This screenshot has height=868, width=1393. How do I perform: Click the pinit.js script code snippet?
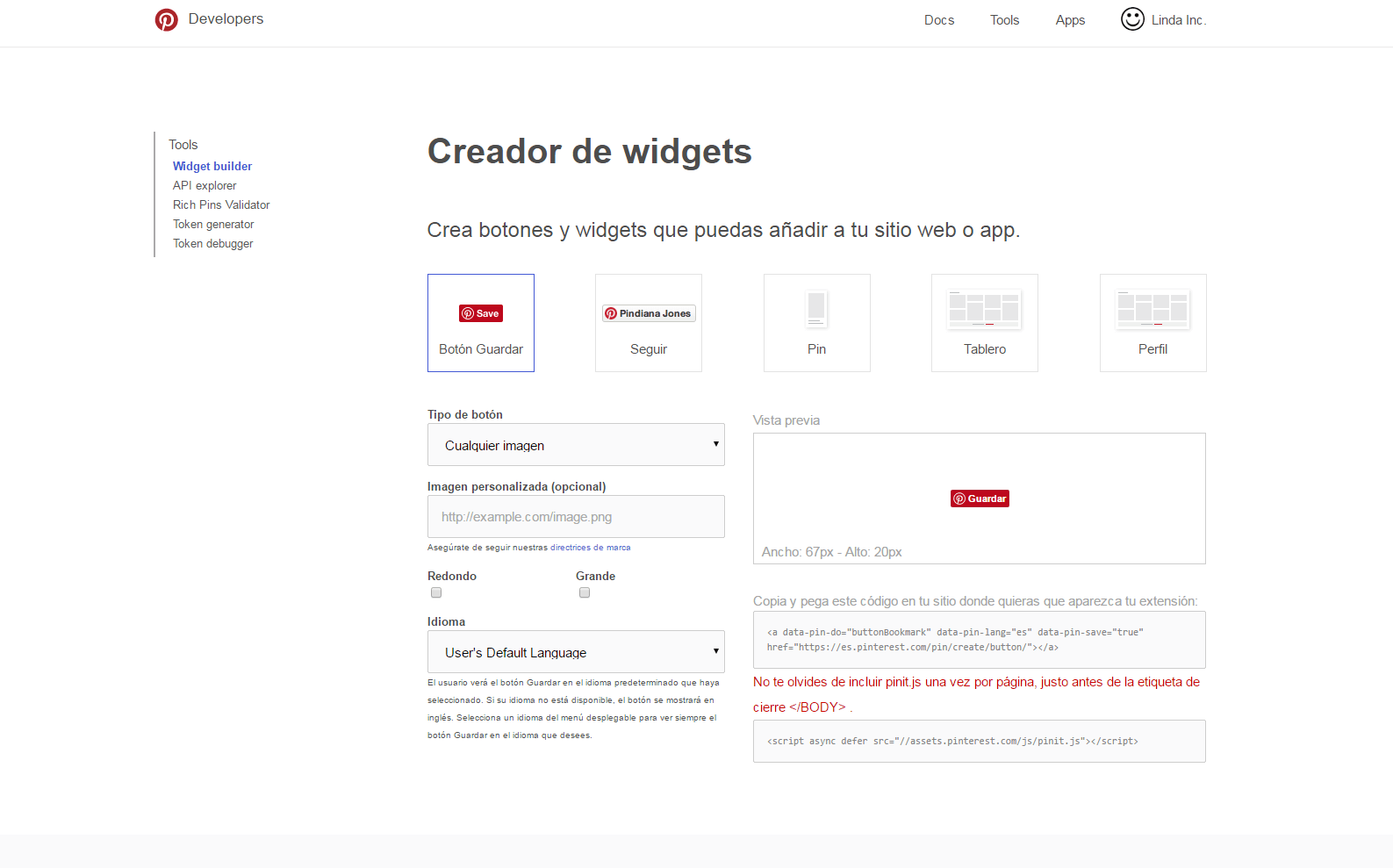point(980,741)
